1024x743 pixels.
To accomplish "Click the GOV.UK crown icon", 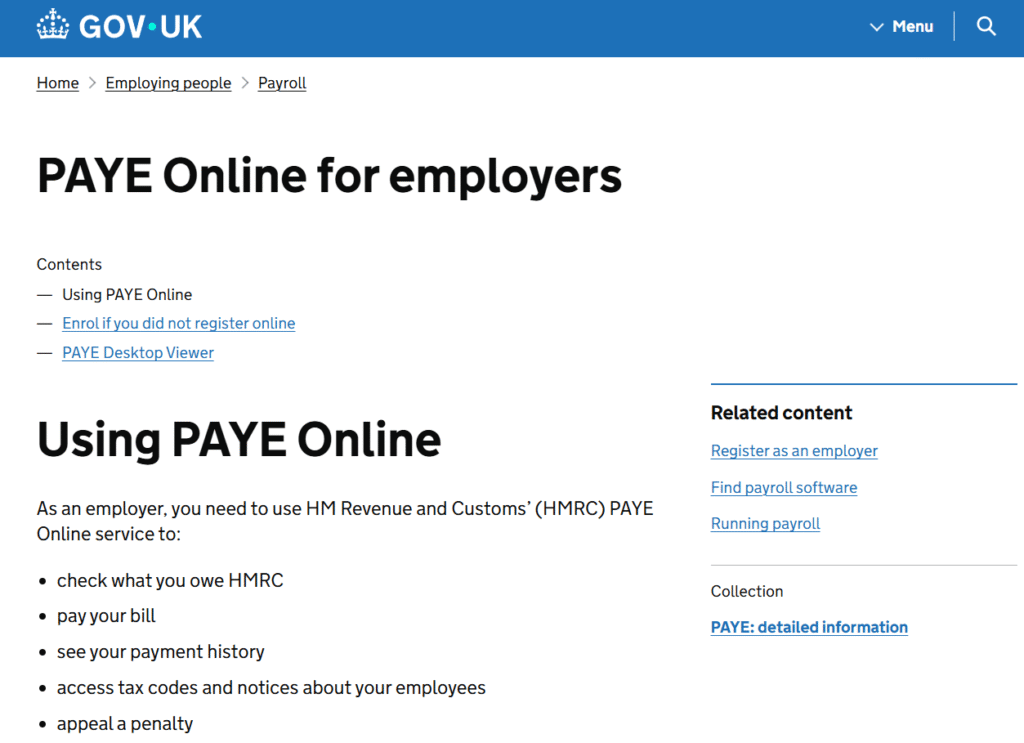I will [x=51, y=26].
